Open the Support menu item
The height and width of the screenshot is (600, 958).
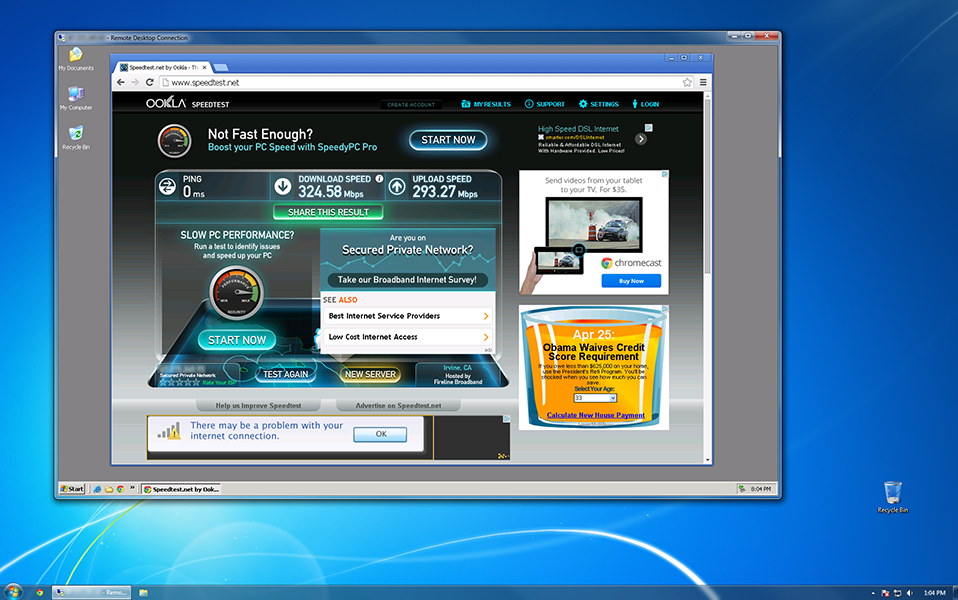coord(544,104)
